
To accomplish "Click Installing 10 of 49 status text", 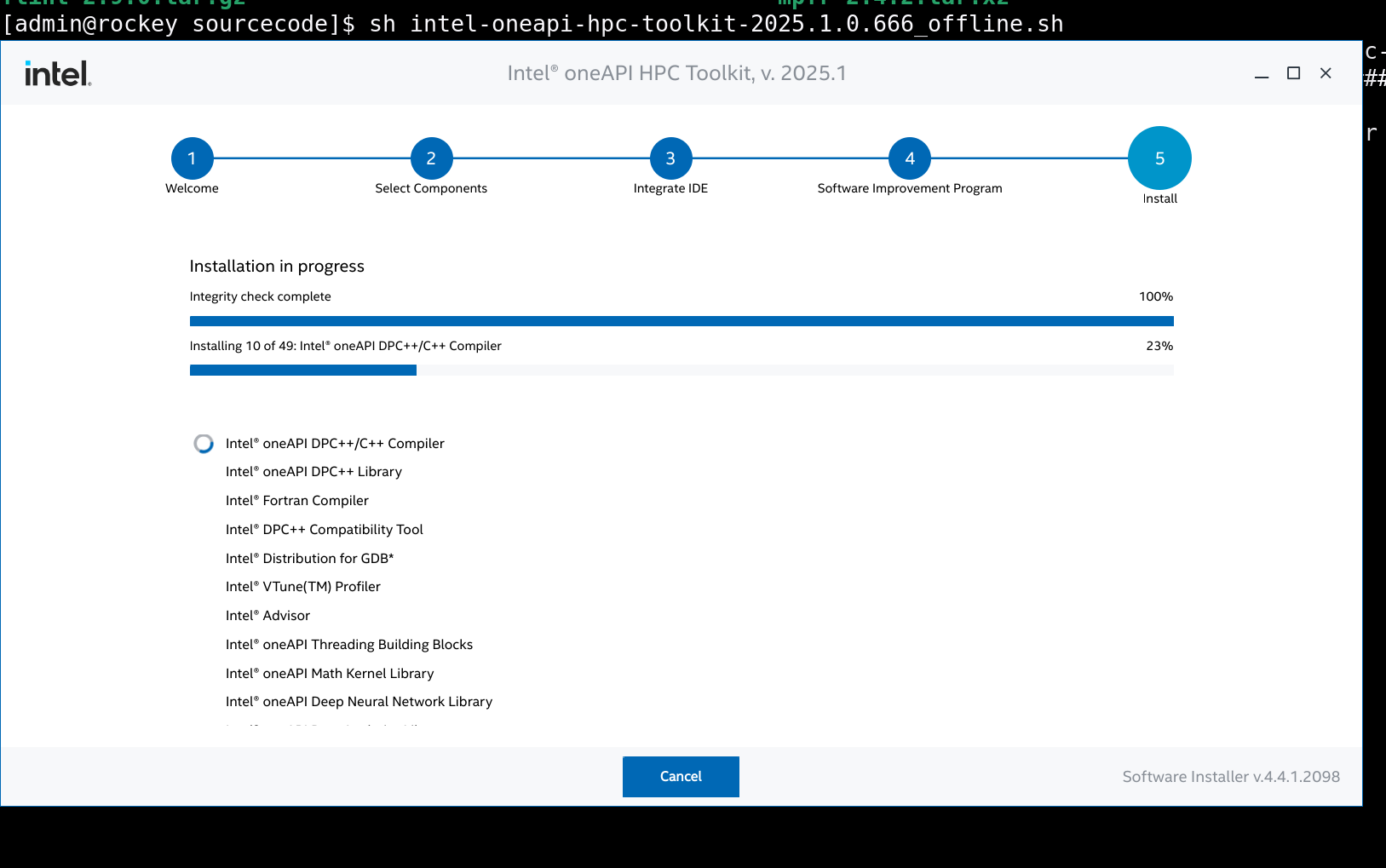I will (345, 346).
